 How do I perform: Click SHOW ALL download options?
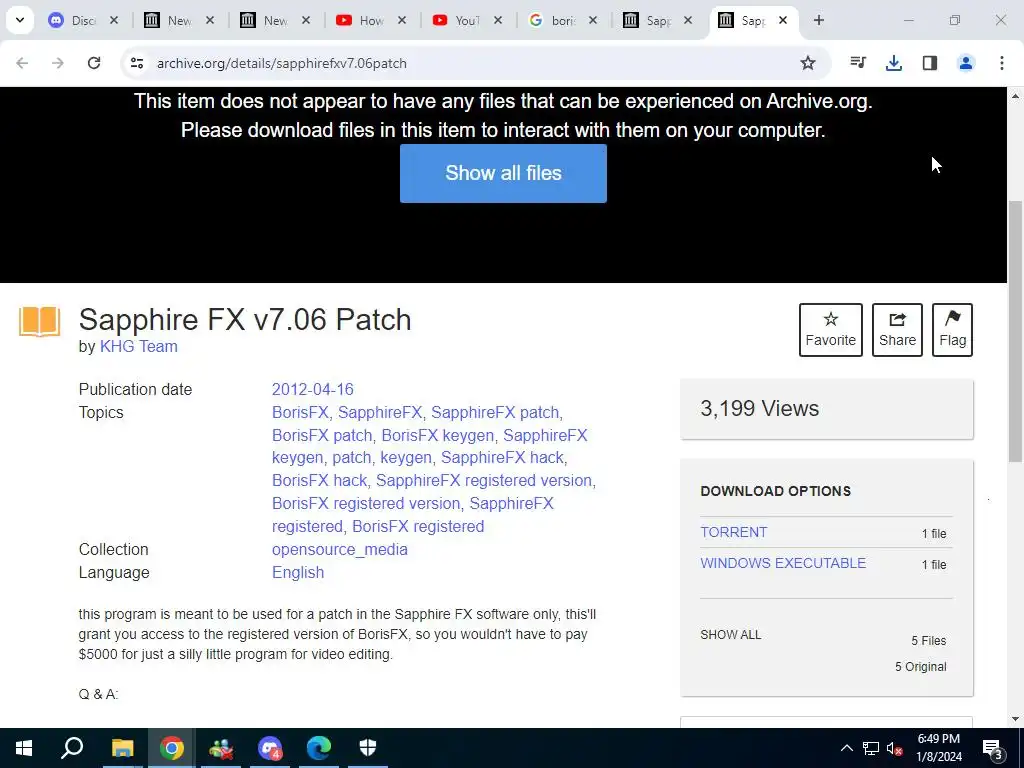[731, 635]
